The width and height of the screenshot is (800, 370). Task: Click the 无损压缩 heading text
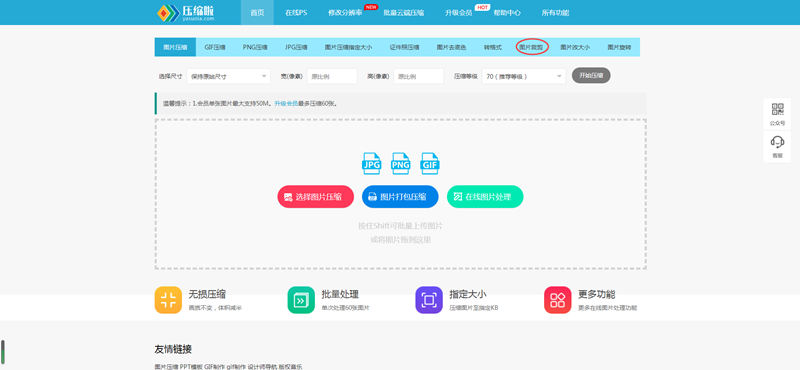tap(207, 294)
